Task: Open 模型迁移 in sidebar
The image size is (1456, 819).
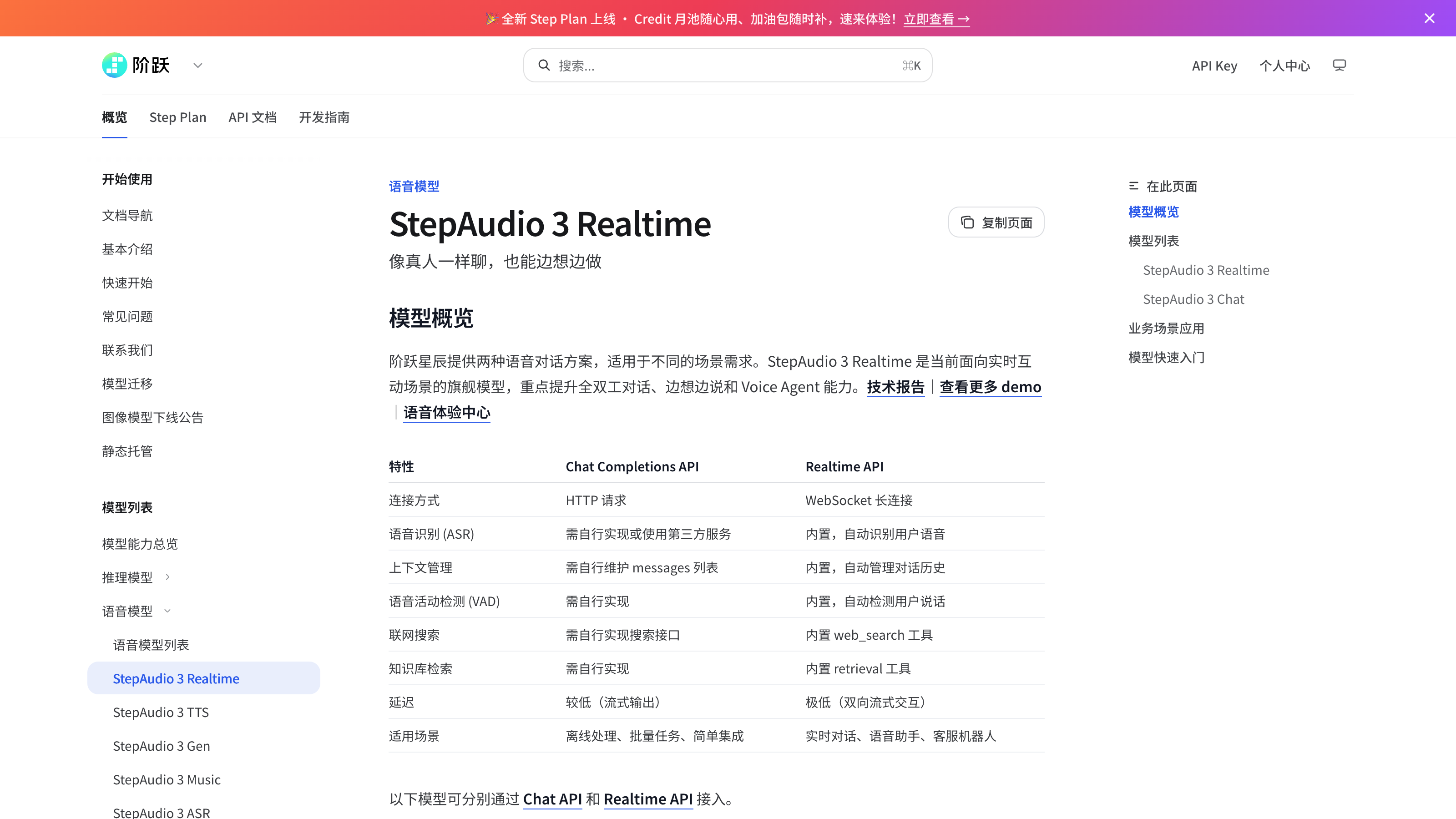Action: (127, 384)
